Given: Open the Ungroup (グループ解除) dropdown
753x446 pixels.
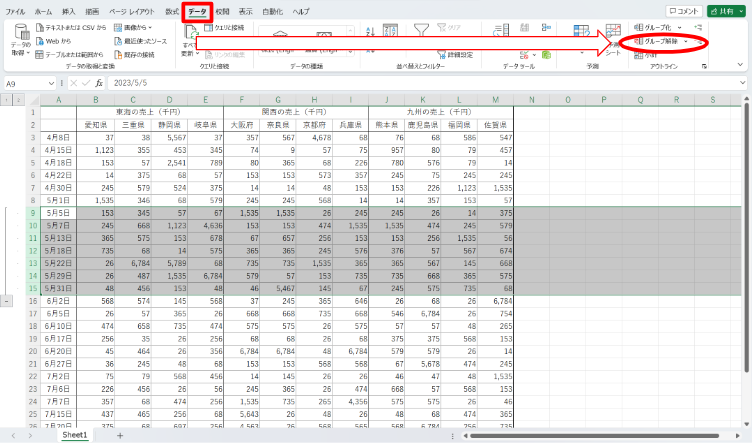Looking at the screenshot, I should [x=686, y=41].
